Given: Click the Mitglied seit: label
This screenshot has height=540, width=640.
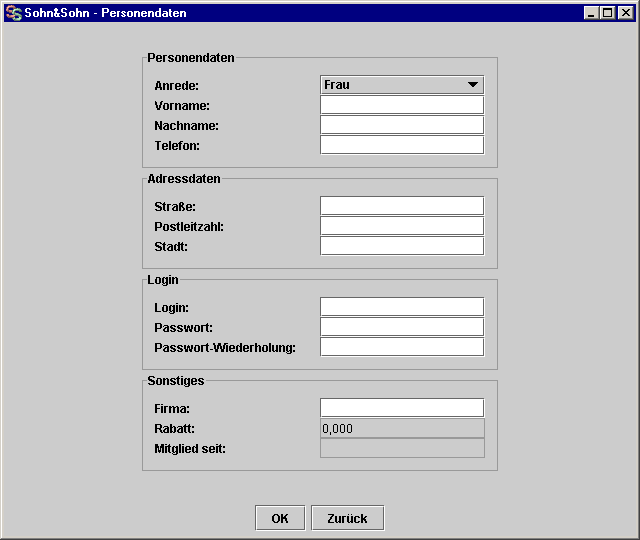Looking at the screenshot, I should (190, 449).
